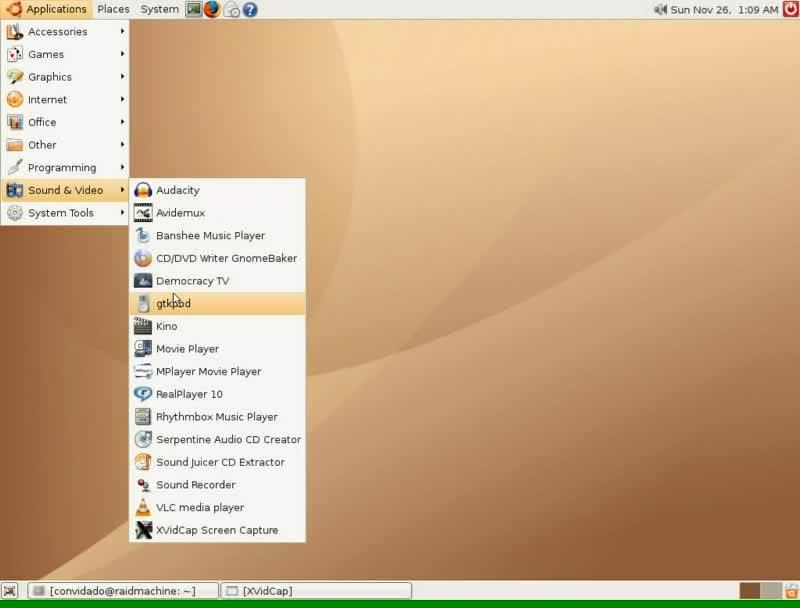This screenshot has width=800, height=608.
Task: Click the red power button icon
Action: pos(790,9)
